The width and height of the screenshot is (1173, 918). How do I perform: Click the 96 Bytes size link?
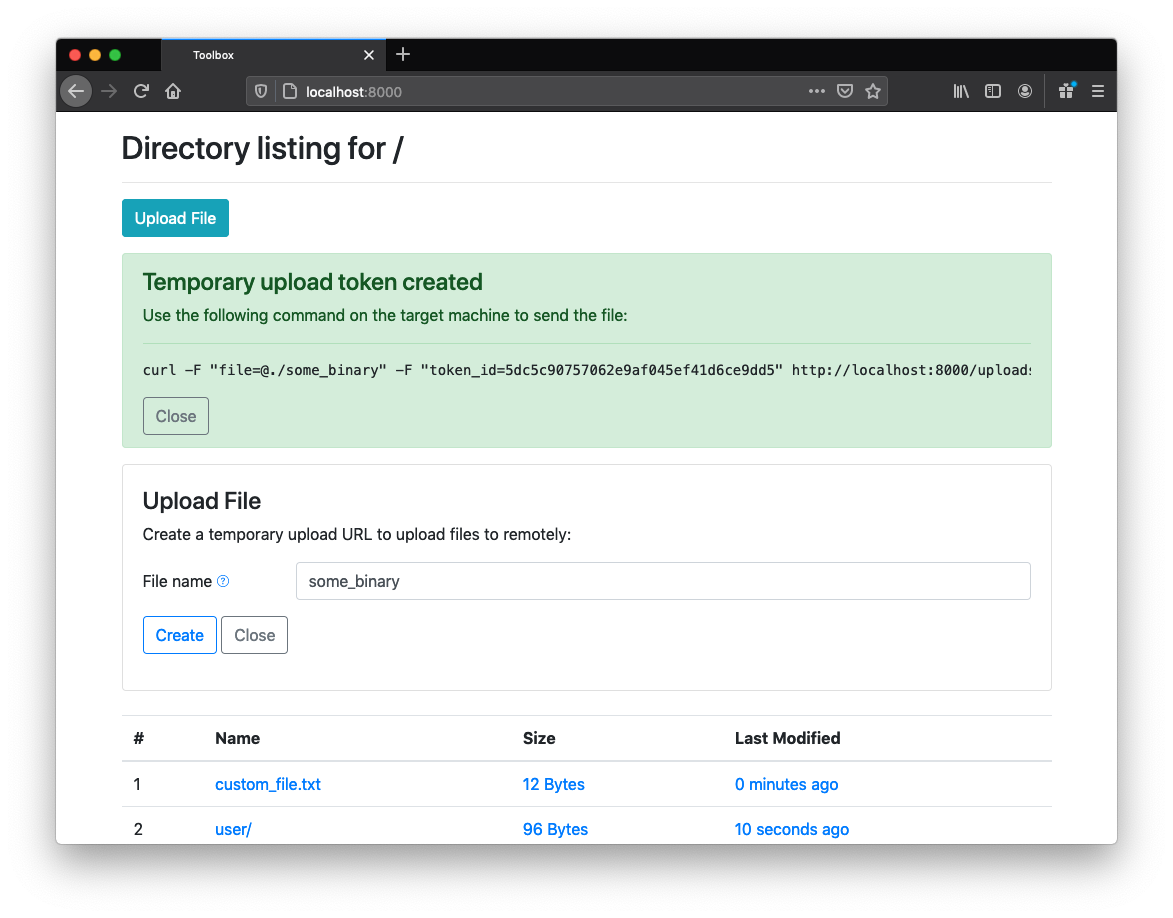[x=555, y=829]
